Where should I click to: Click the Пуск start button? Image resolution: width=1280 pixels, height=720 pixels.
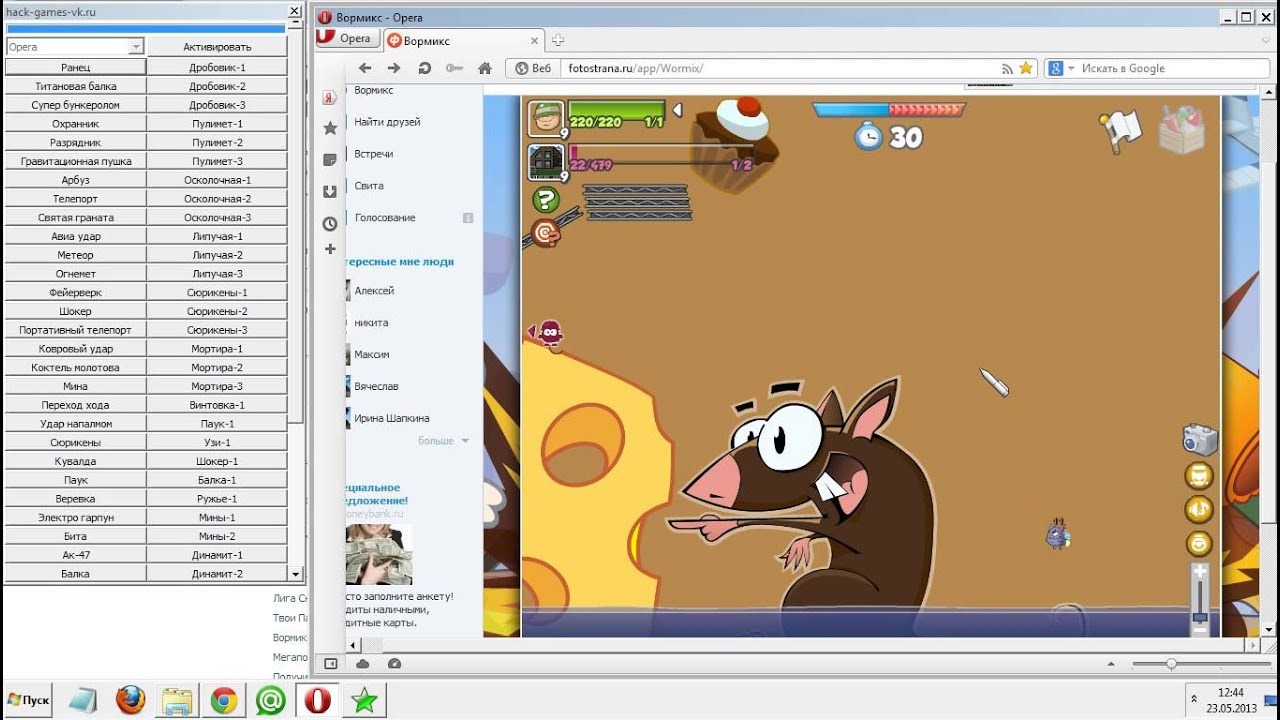coord(27,700)
